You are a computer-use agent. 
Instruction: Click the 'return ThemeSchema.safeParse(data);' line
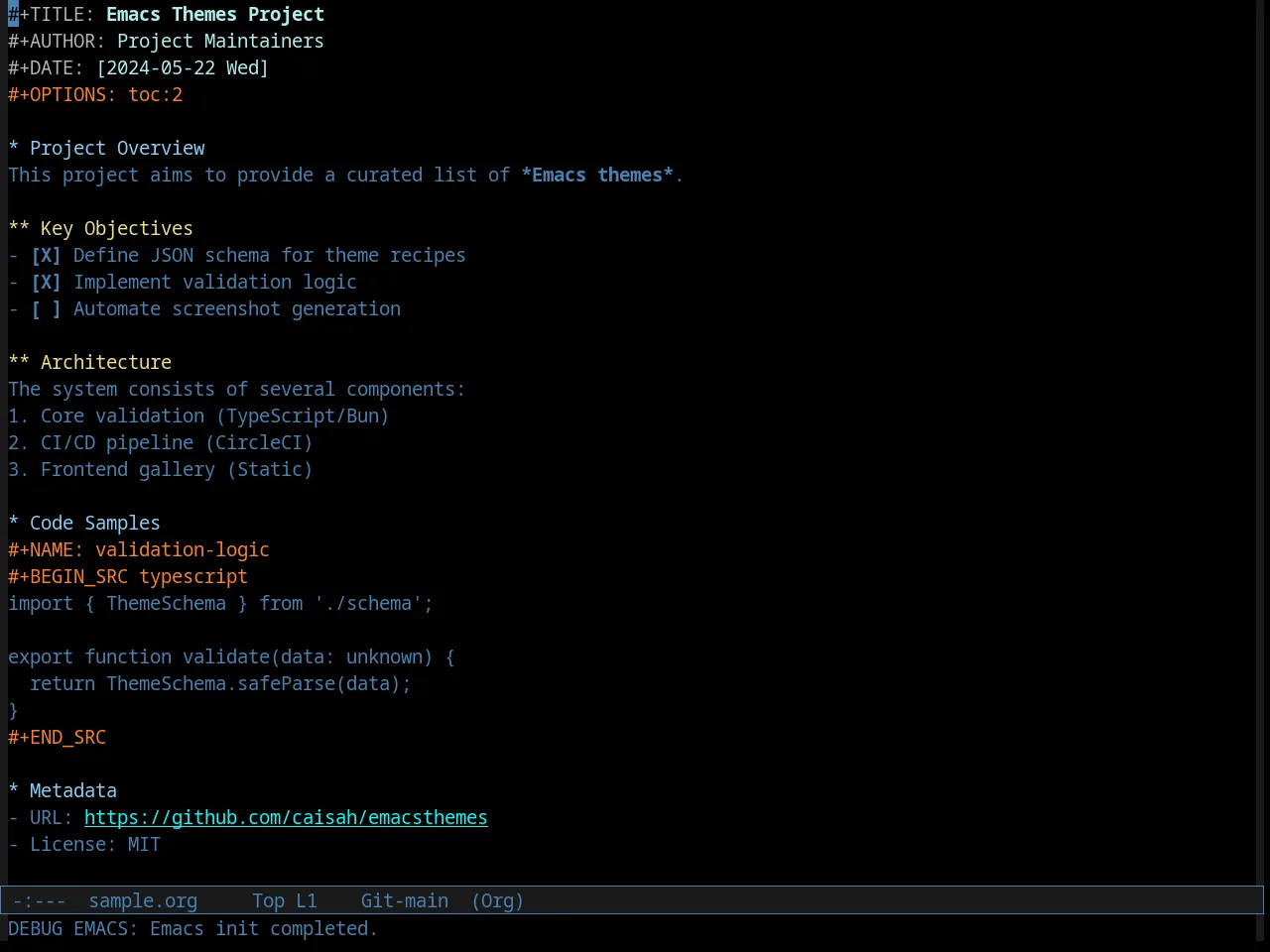coord(220,684)
